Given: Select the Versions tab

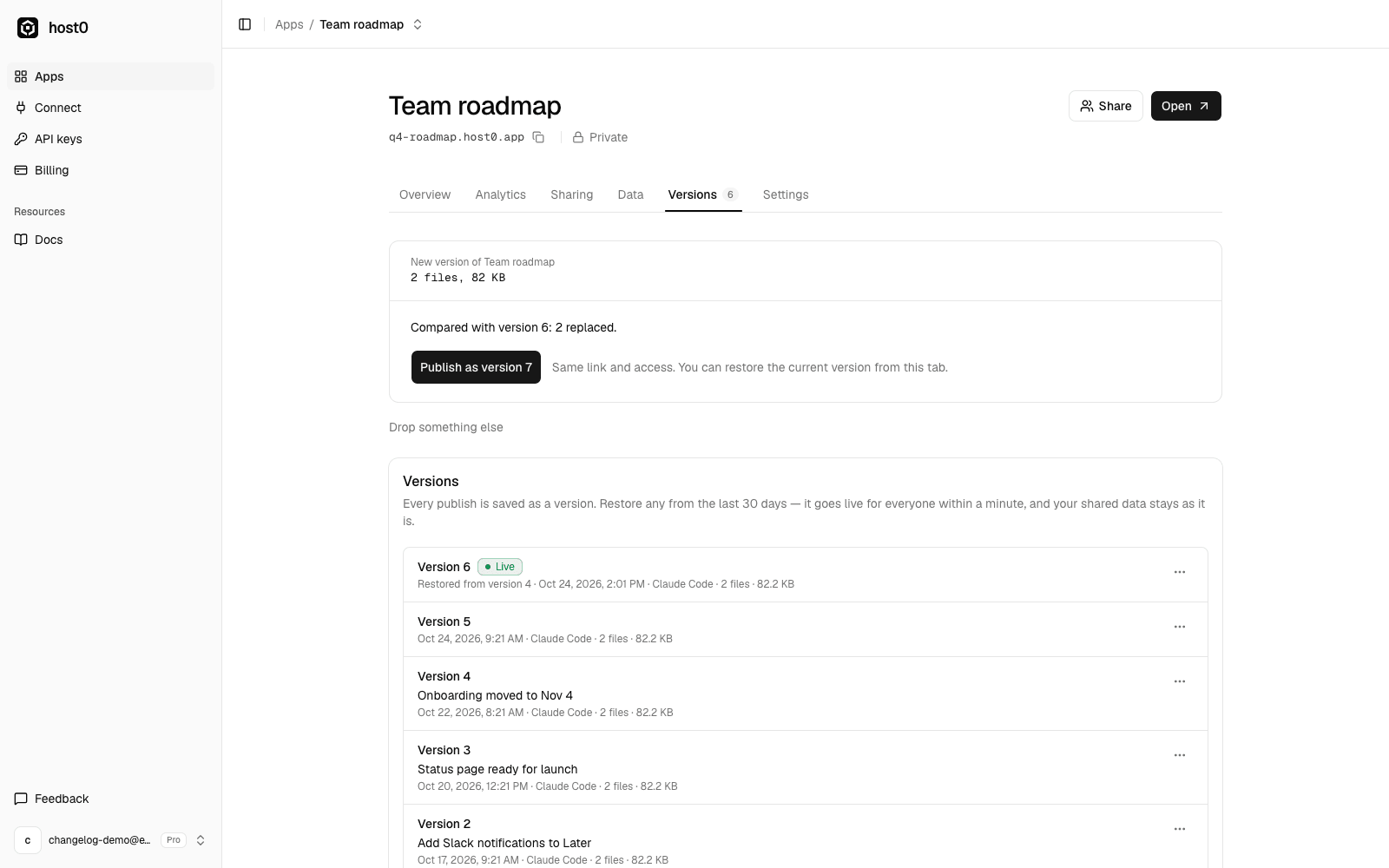Looking at the screenshot, I should 703,194.
